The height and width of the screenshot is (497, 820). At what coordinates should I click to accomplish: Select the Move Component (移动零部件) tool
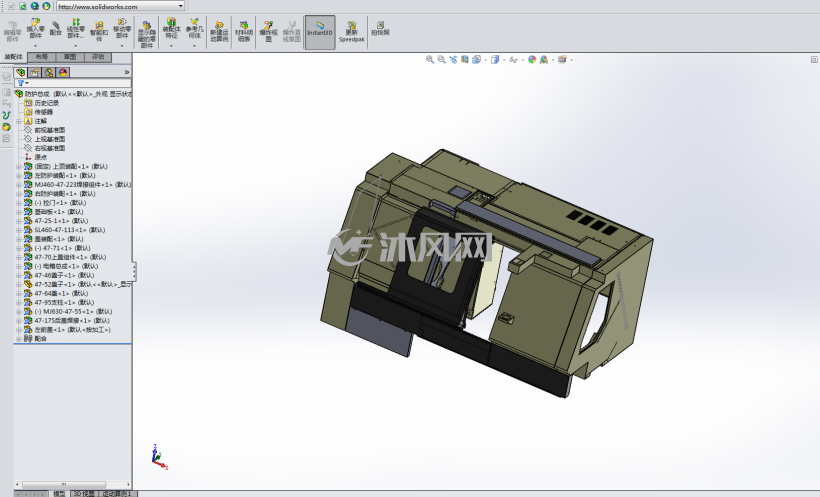(x=122, y=29)
